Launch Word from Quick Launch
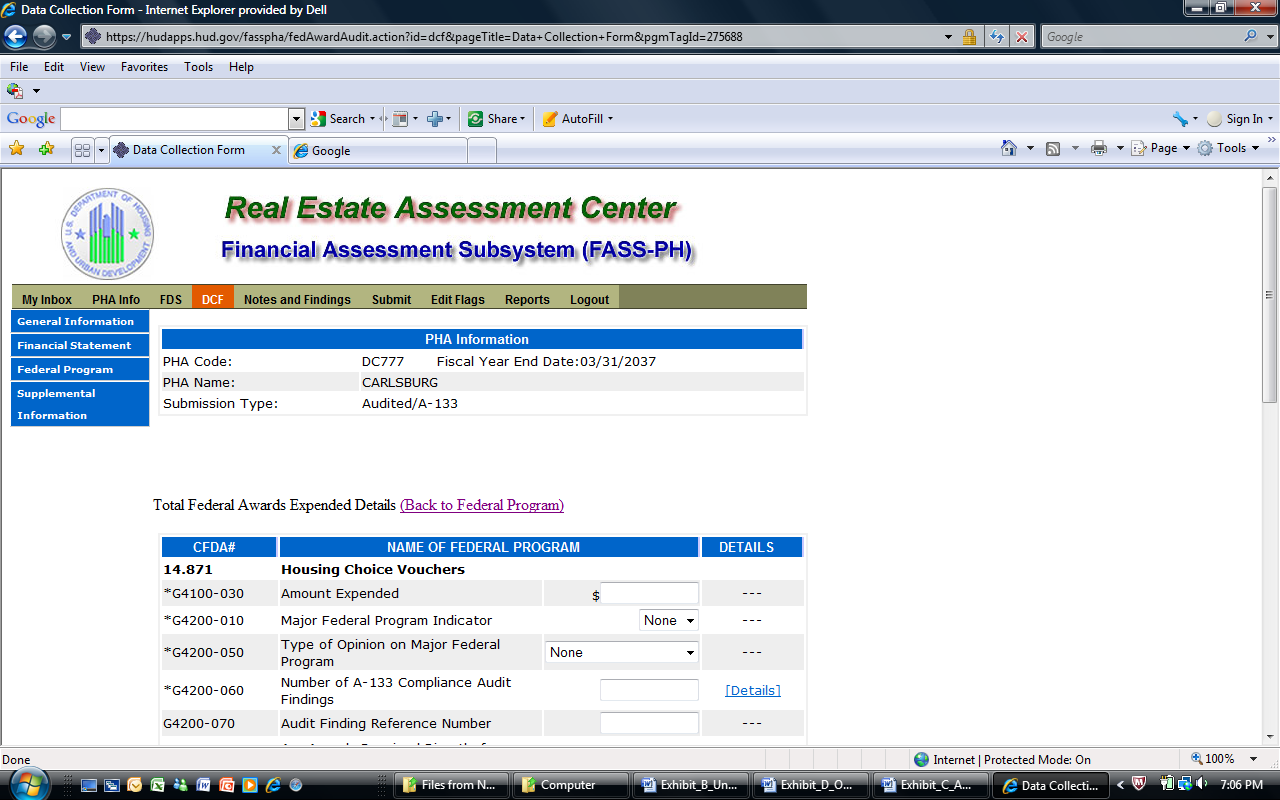This screenshot has width=1280, height=800. (x=204, y=785)
